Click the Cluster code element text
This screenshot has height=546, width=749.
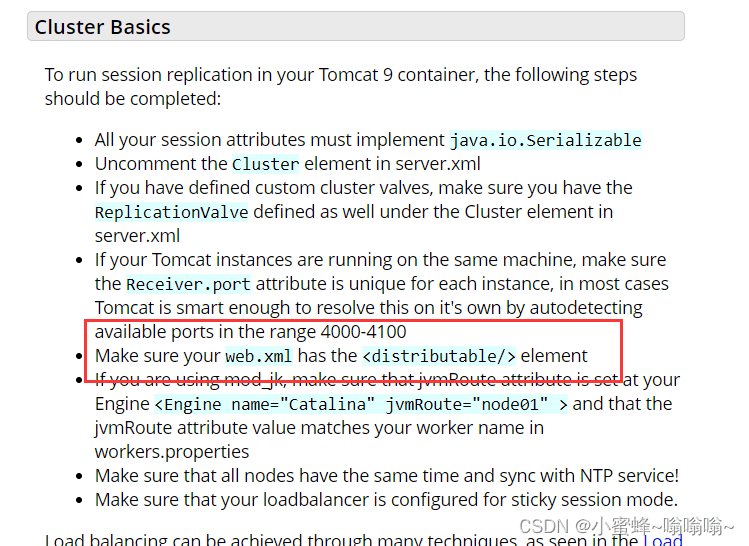click(266, 164)
